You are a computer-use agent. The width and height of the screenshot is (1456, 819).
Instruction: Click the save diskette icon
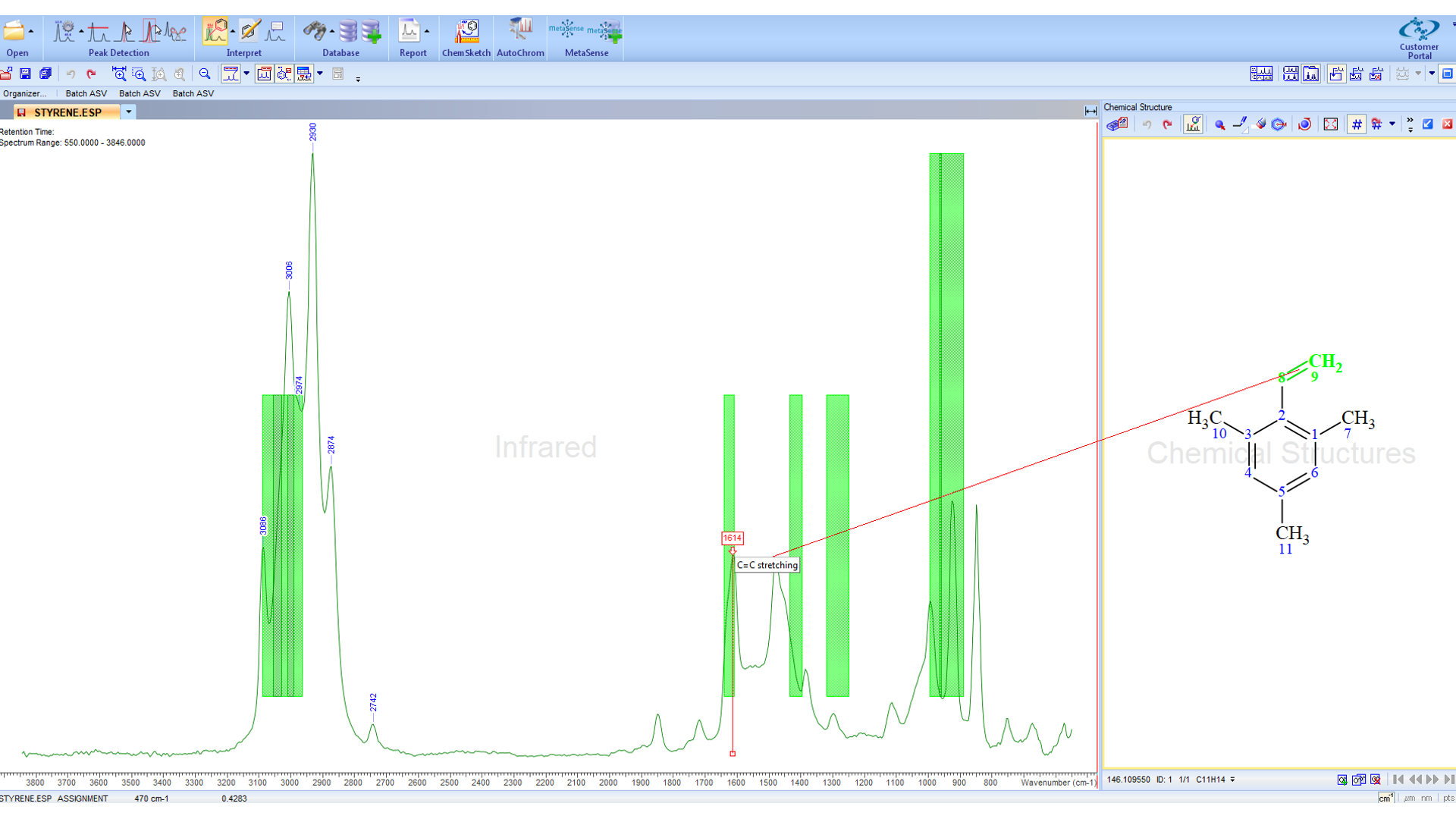[x=25, y=74]
